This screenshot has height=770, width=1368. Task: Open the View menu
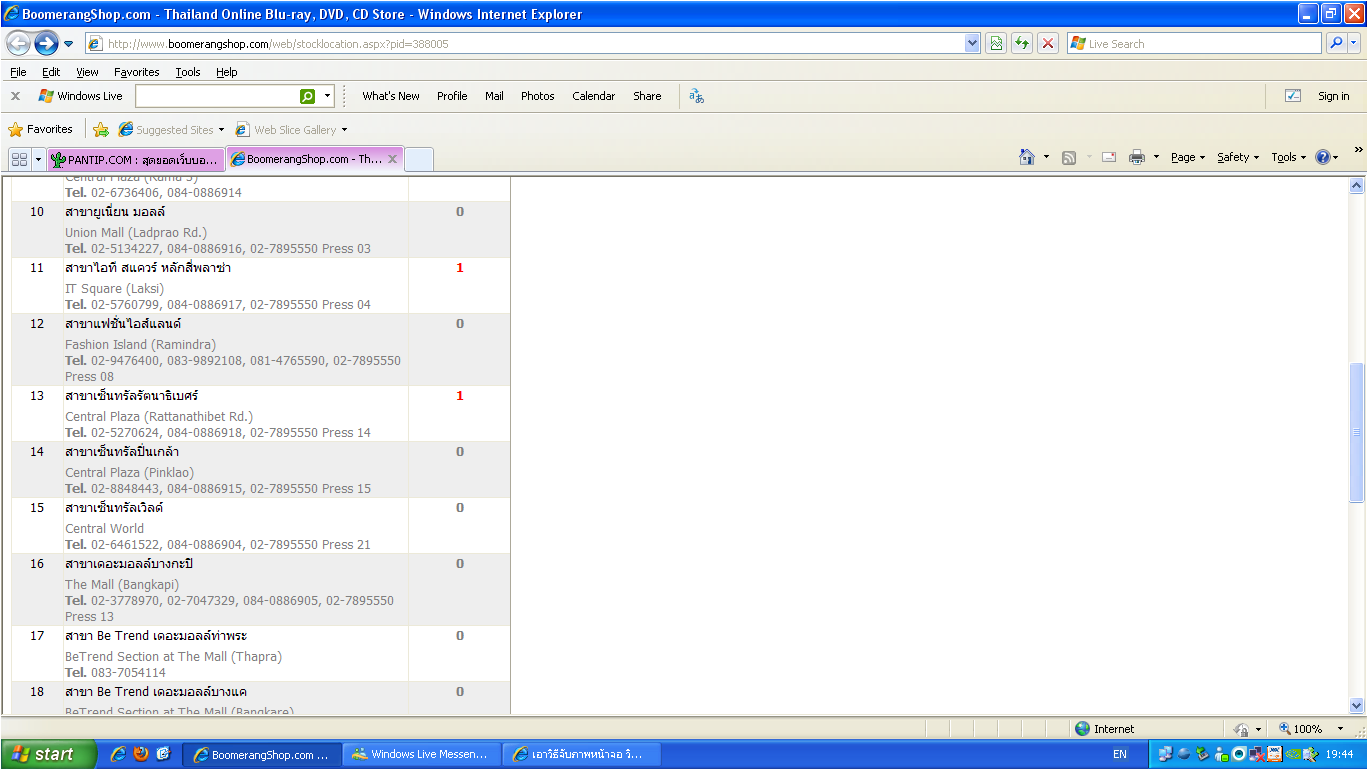point(88,72)
